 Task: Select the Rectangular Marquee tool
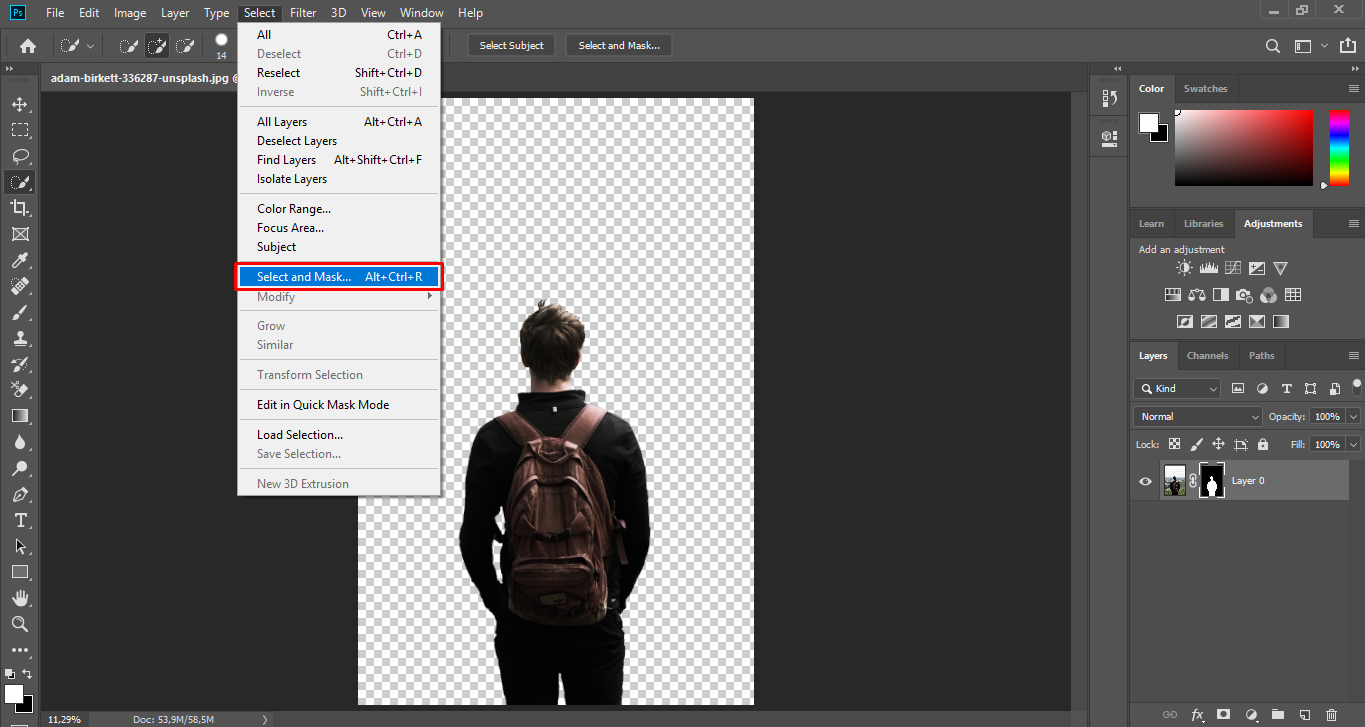click(x=20, y=130)
